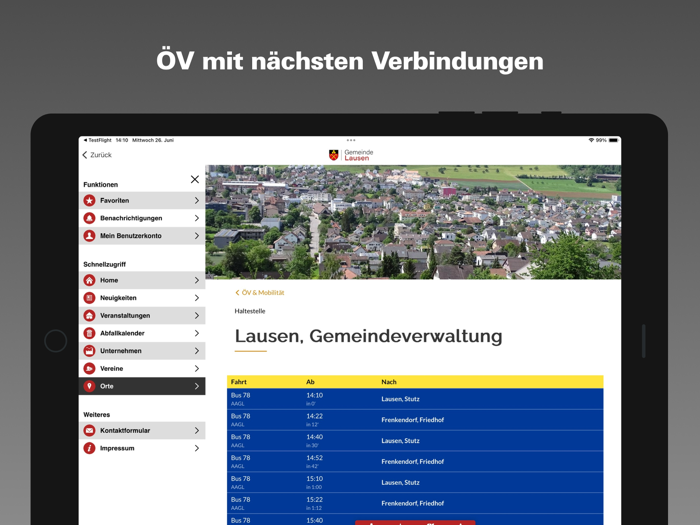Tap the Home house icon
Image resolution: width=700 pixels, height=525 pixels.
[89, 280]
